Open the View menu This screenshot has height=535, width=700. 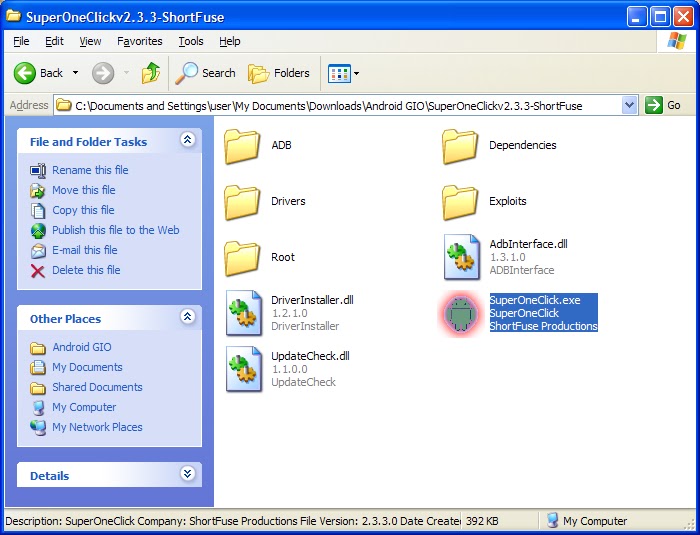90,41
